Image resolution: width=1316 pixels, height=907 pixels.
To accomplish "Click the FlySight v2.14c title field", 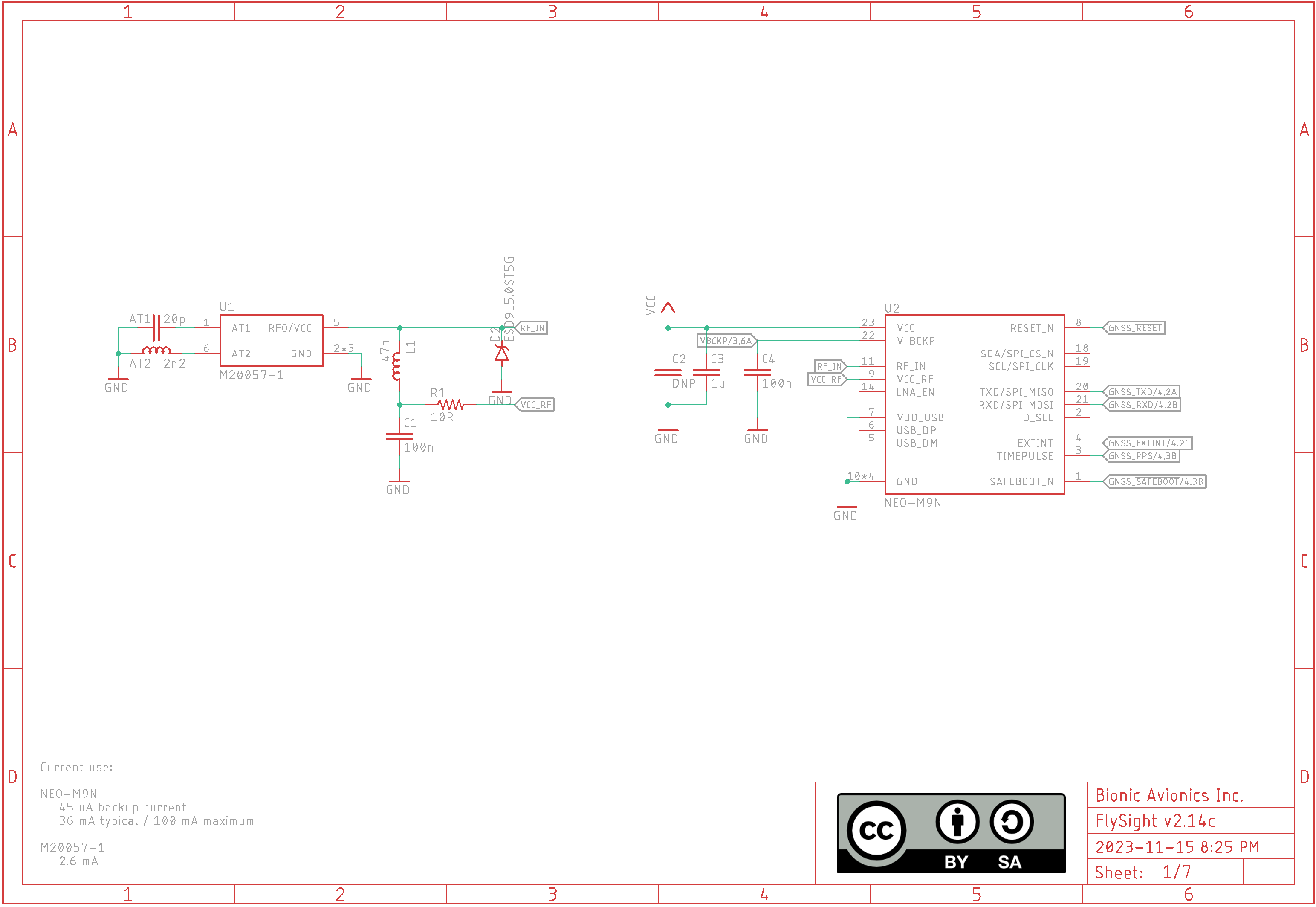I will (x=1155, y=821).
